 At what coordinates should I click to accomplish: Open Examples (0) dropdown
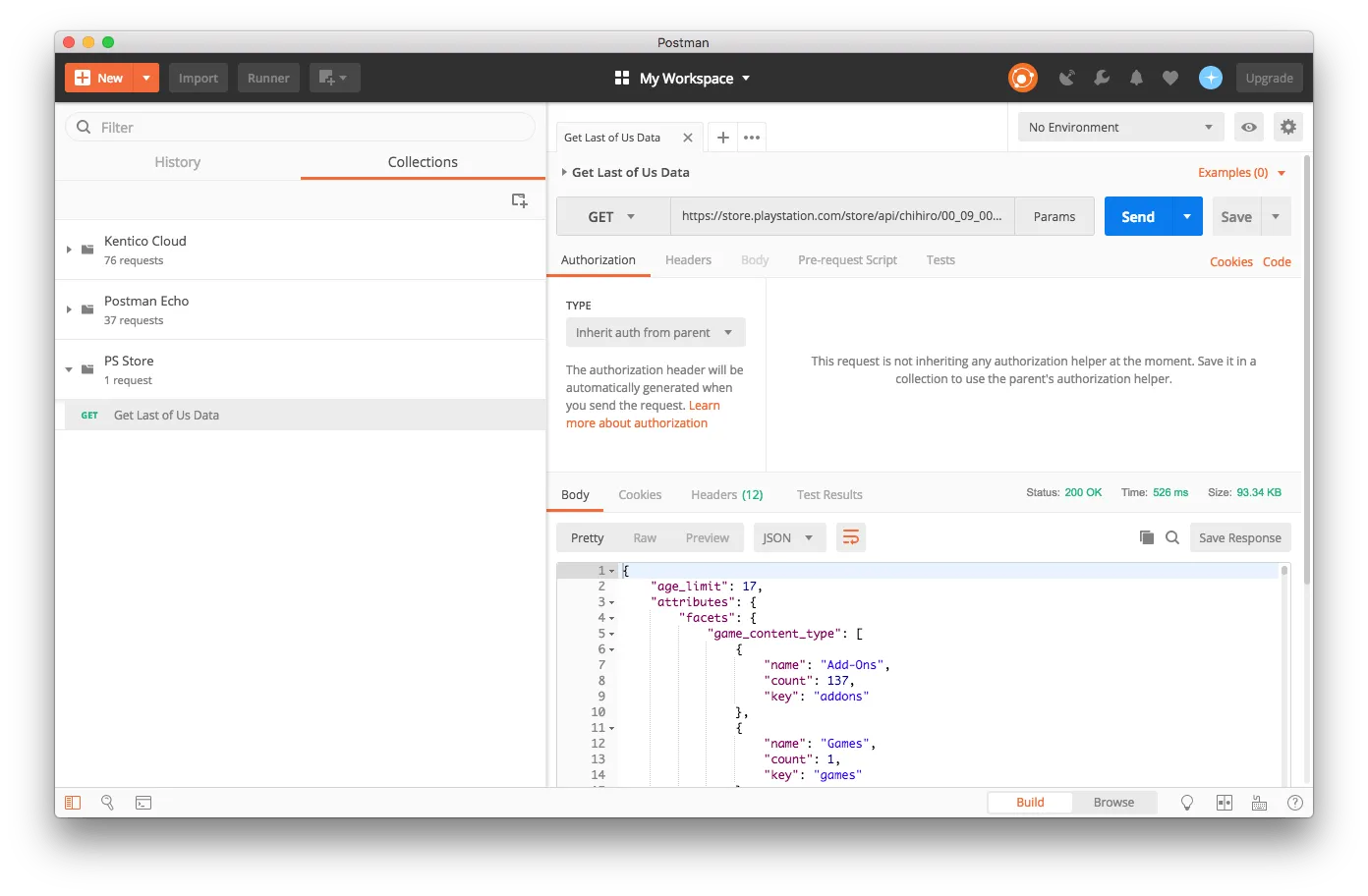click(x=1242, y=173)
